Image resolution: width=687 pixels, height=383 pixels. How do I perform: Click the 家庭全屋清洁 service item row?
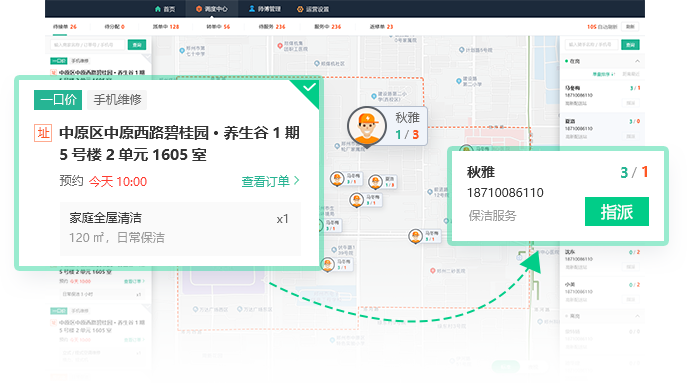pyautogui.click(x=180, y=229)
